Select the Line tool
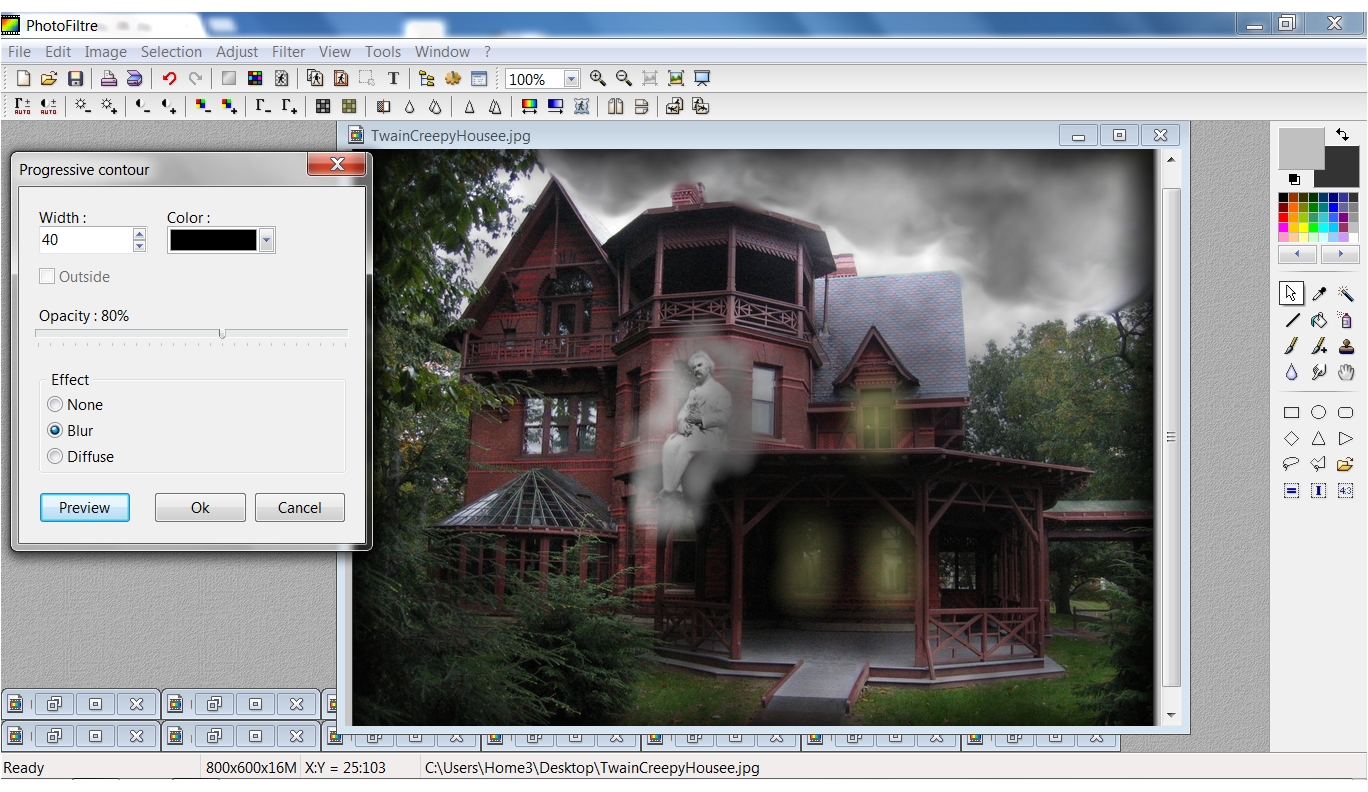 [1292, 320]
